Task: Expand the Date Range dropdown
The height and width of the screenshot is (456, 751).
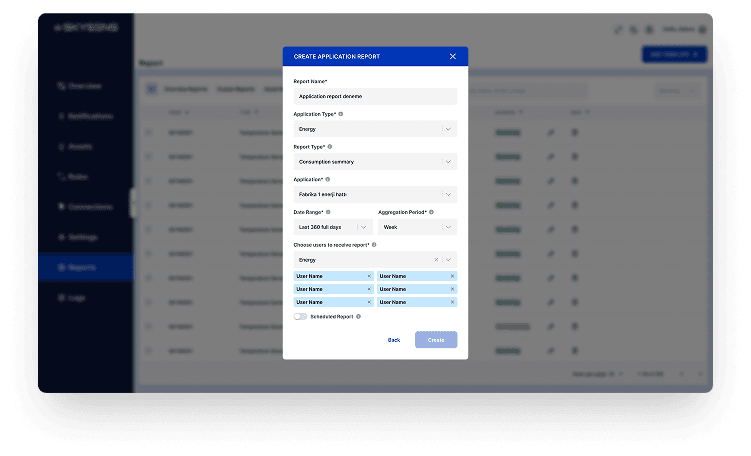Action: [364, 227]
